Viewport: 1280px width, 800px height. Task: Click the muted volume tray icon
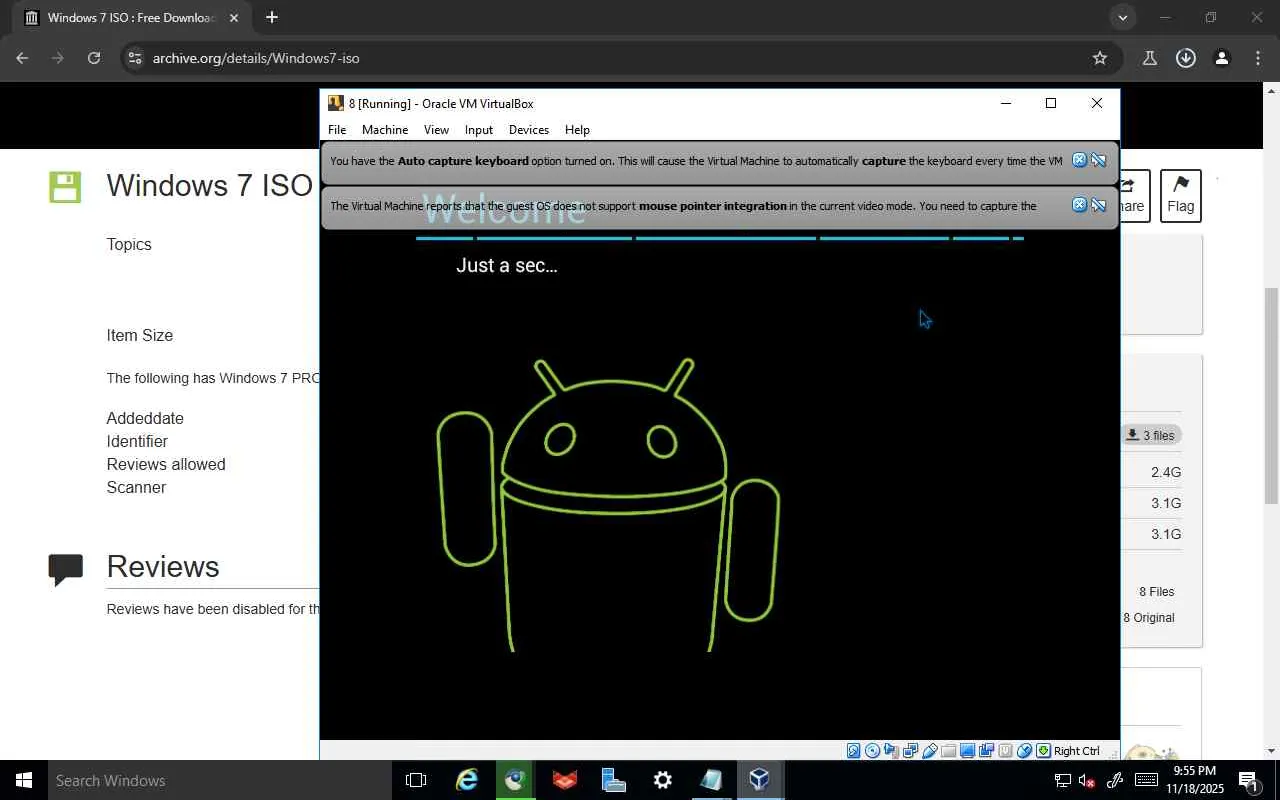tap(1088, 780)
